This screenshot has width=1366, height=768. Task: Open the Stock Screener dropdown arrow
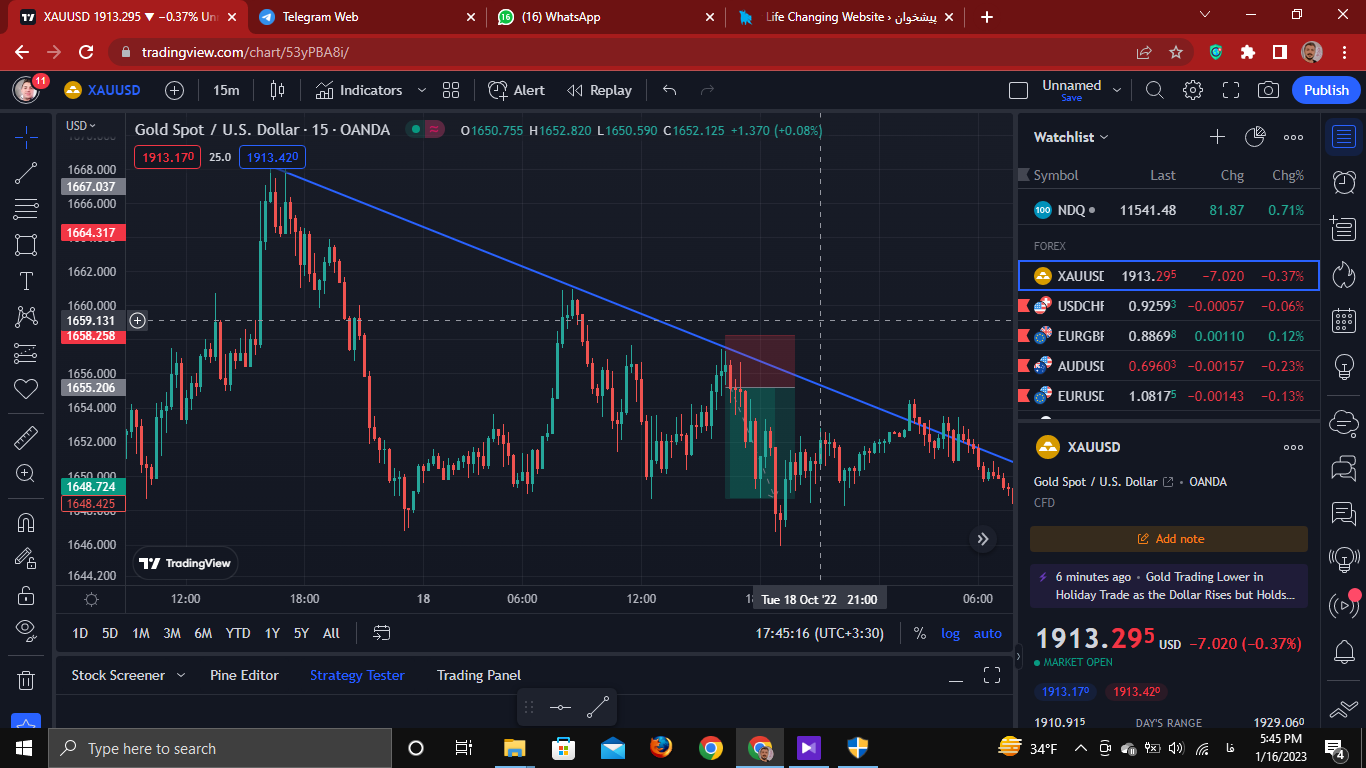coord(181,675)
